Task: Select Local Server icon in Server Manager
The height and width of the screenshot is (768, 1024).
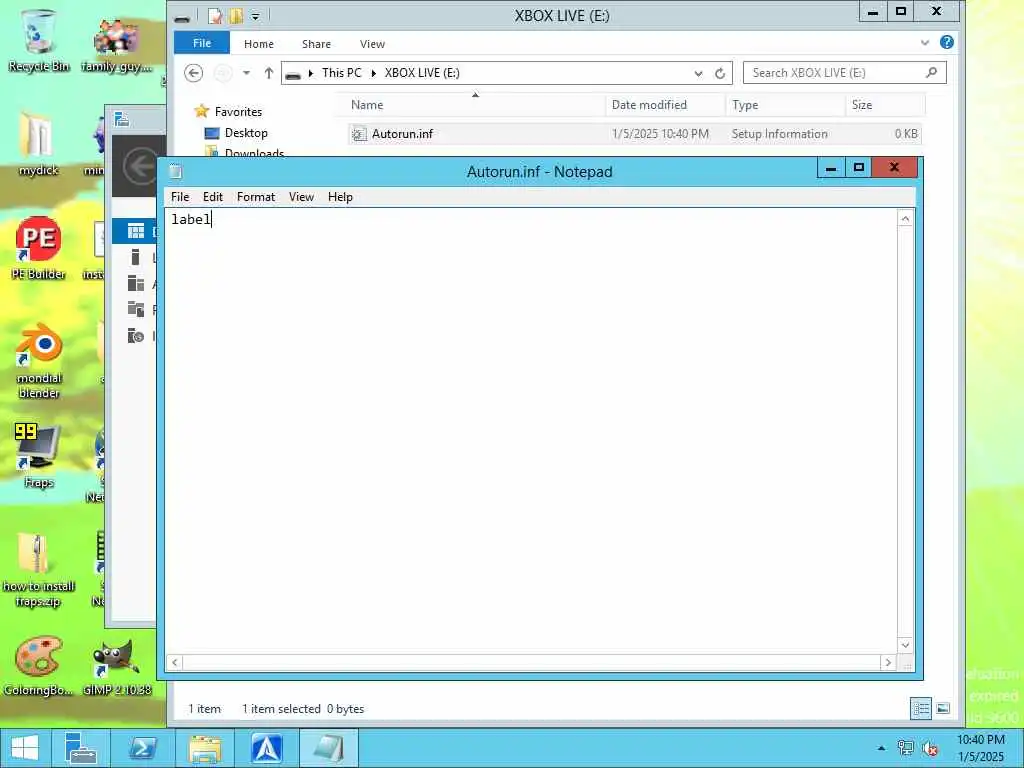Action: [x=136, y=257]
